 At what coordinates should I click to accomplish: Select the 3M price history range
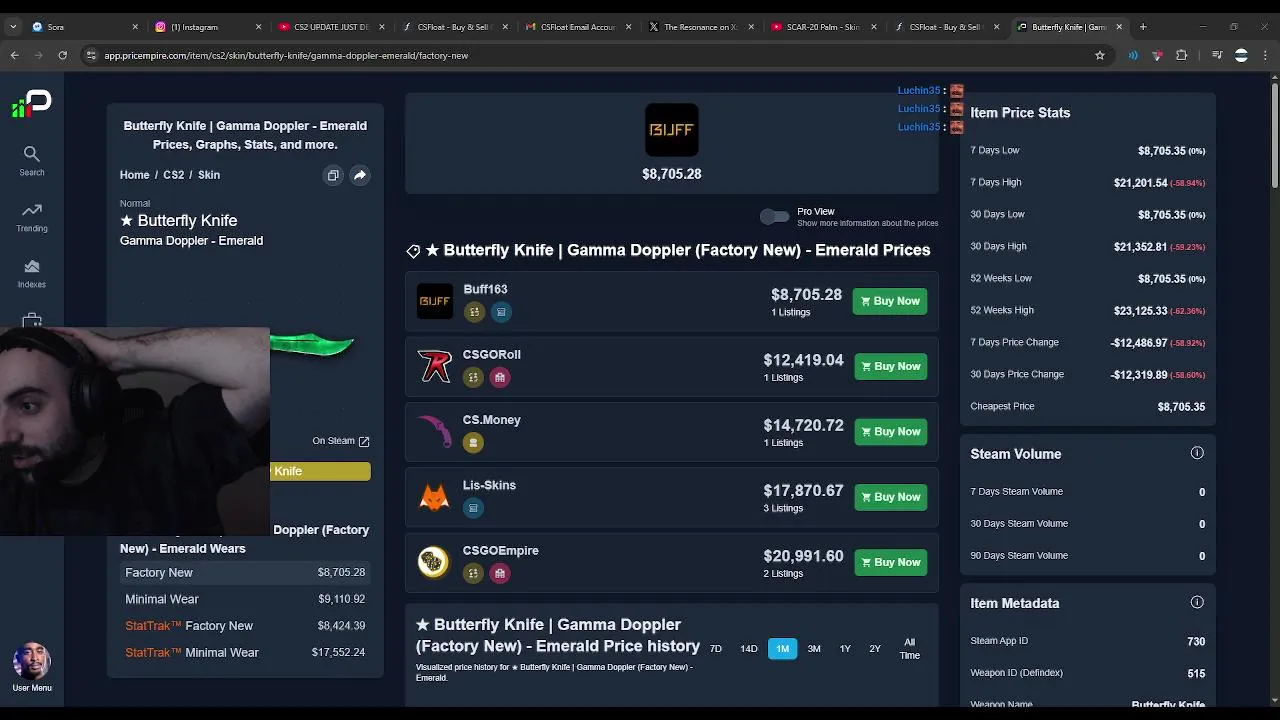[814, 649]
